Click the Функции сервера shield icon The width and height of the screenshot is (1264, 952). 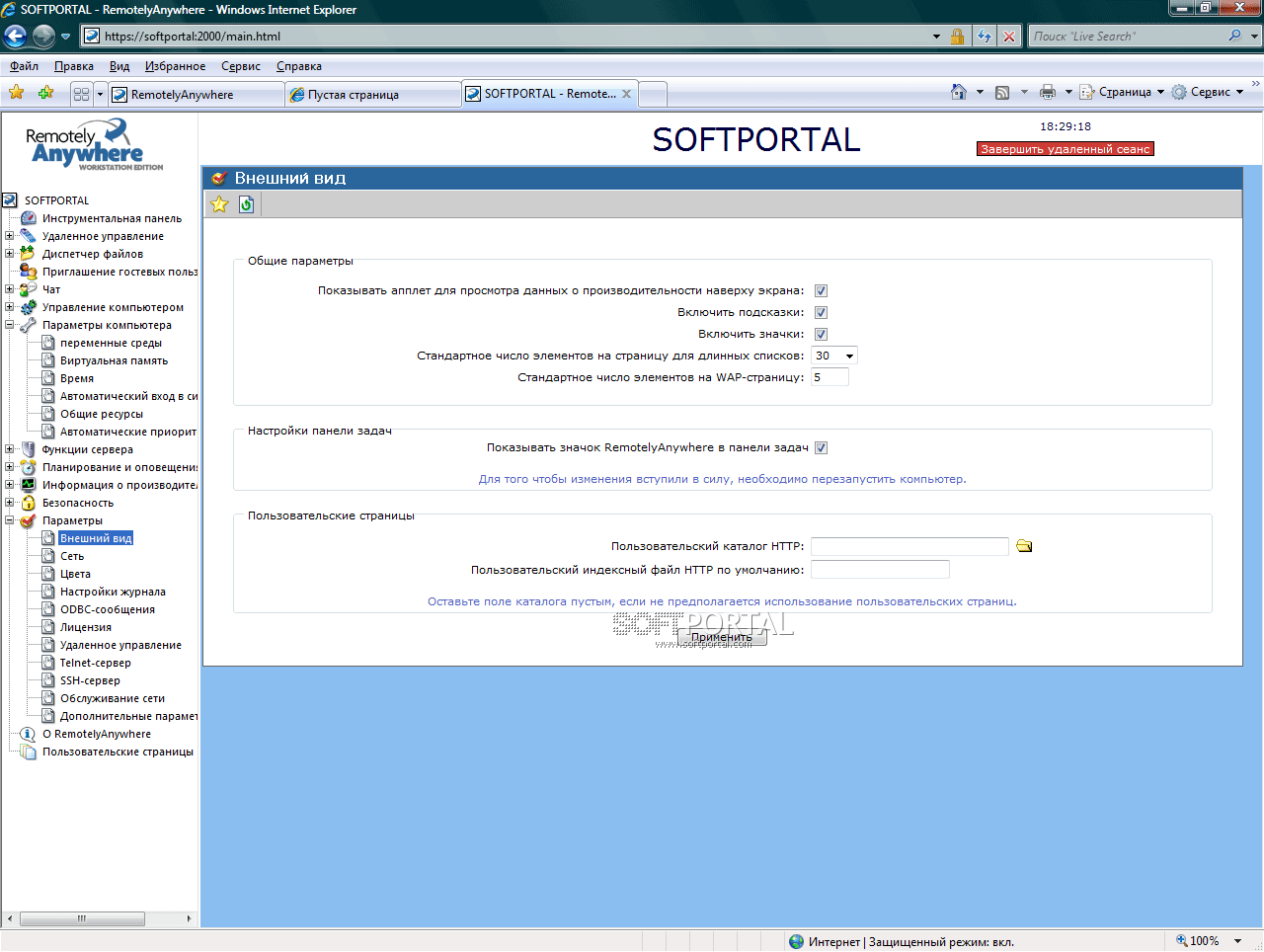point(29,449)
